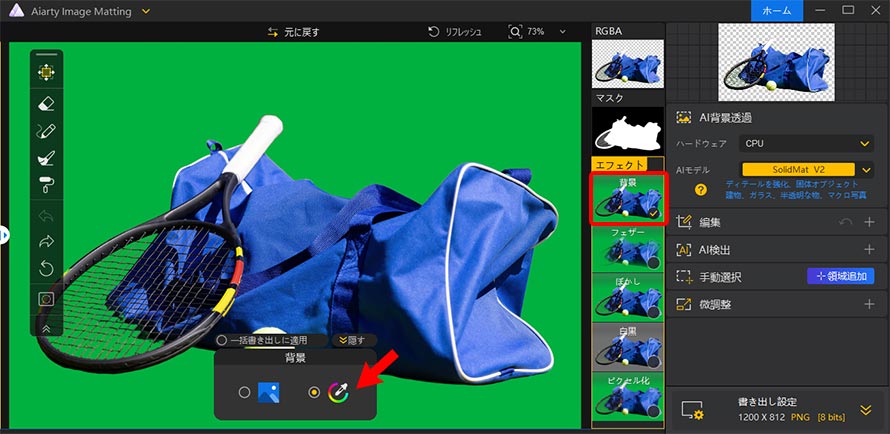
Task: Click the AI検出 icon
Action: 684,249
